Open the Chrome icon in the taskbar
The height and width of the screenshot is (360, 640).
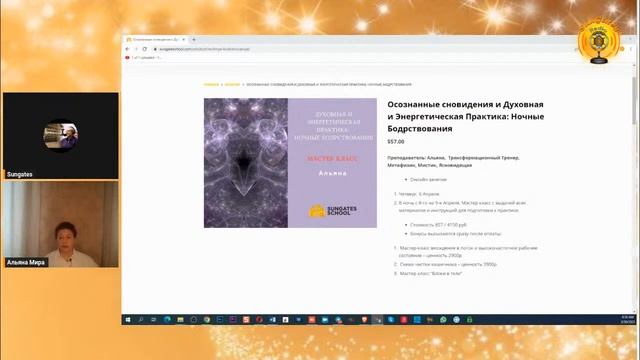[x=207, y=320]
